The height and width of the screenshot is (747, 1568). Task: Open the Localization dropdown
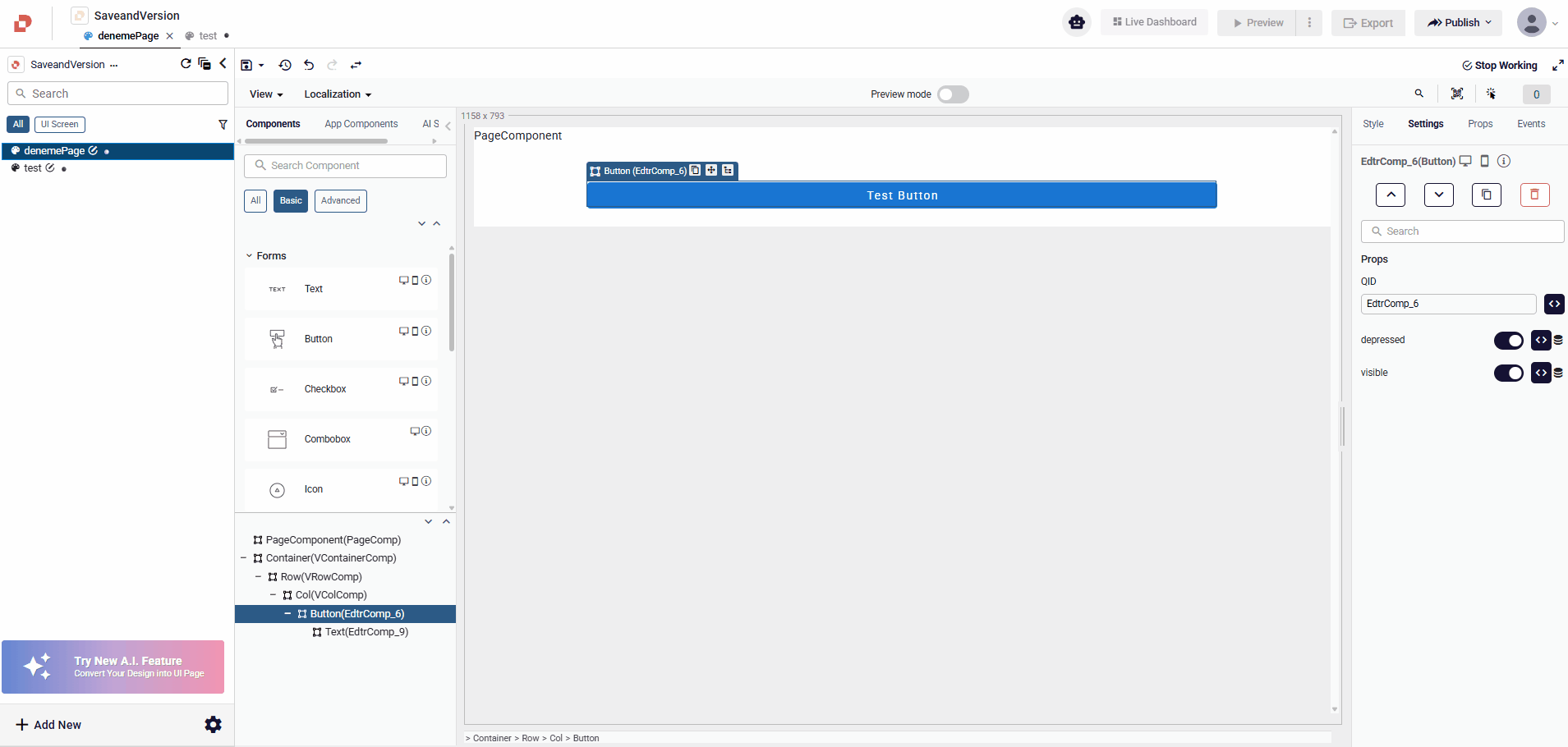tap(337, 94)
